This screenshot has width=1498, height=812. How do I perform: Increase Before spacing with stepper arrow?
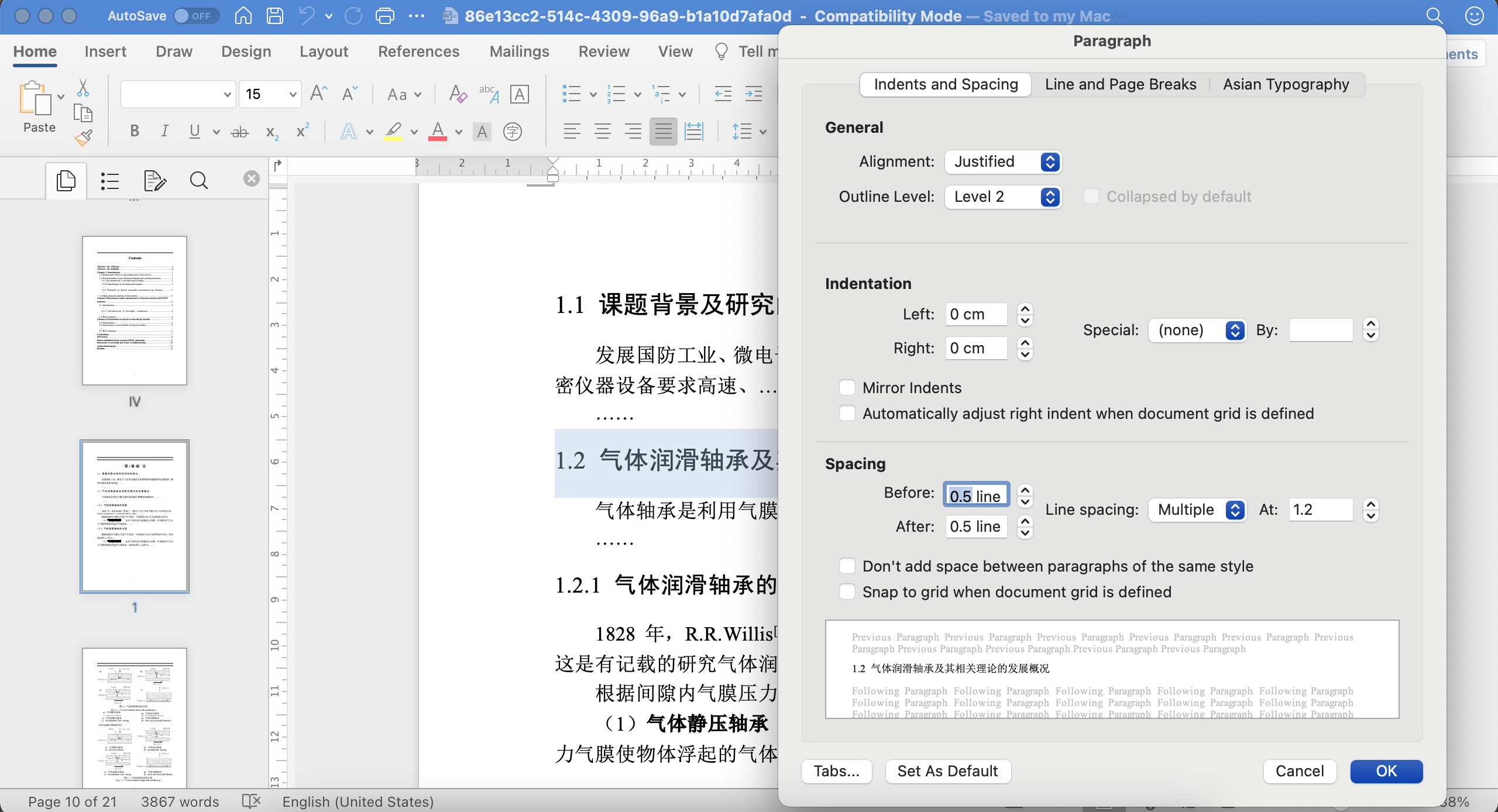click(x=1025, y=489)
